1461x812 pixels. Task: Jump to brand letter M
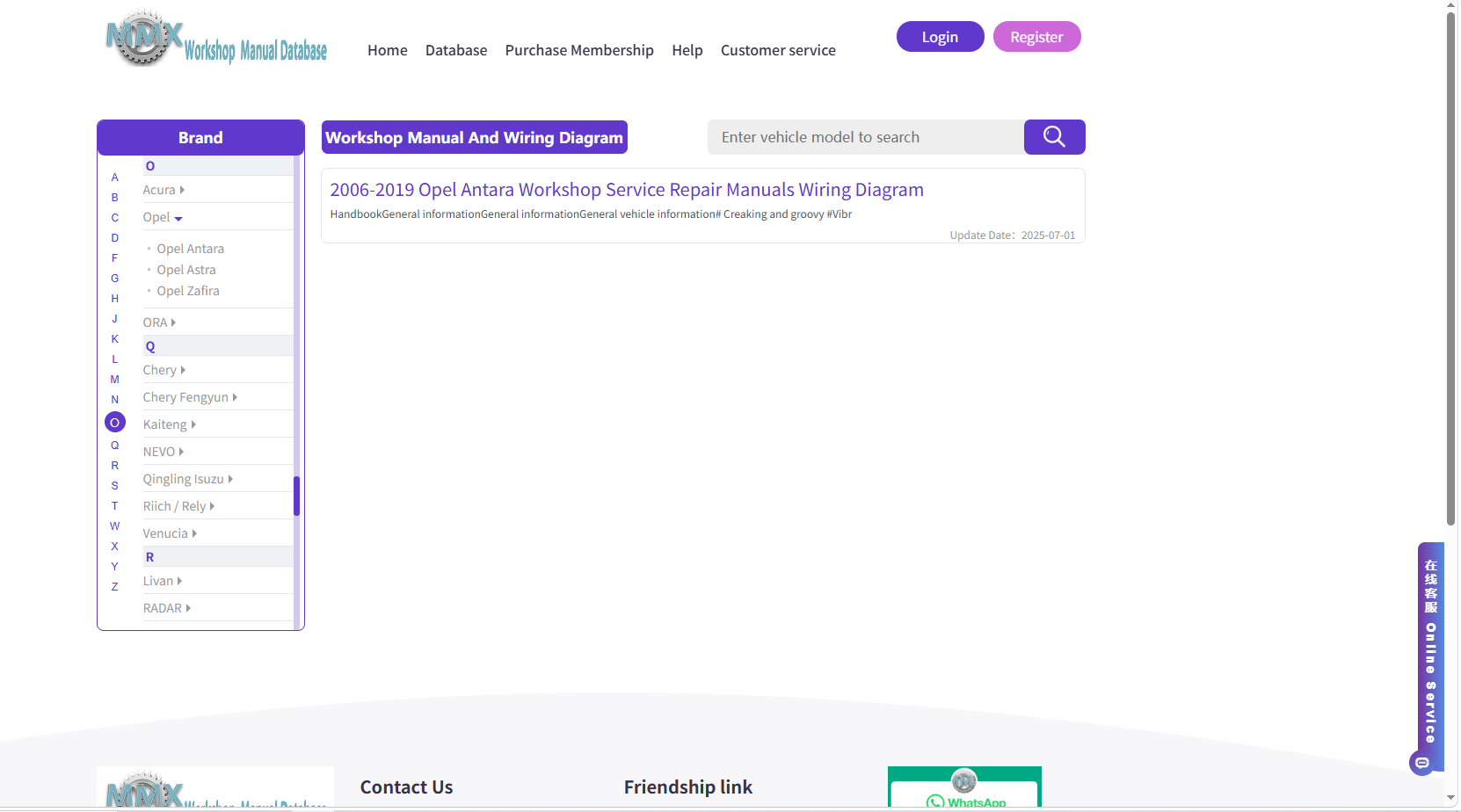point(114,380)
